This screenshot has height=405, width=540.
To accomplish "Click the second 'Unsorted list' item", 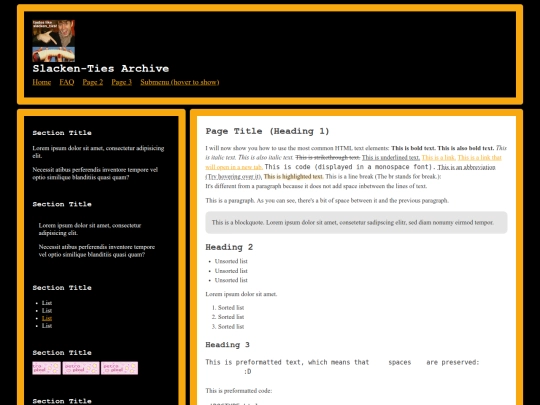I will pos(231,271).
